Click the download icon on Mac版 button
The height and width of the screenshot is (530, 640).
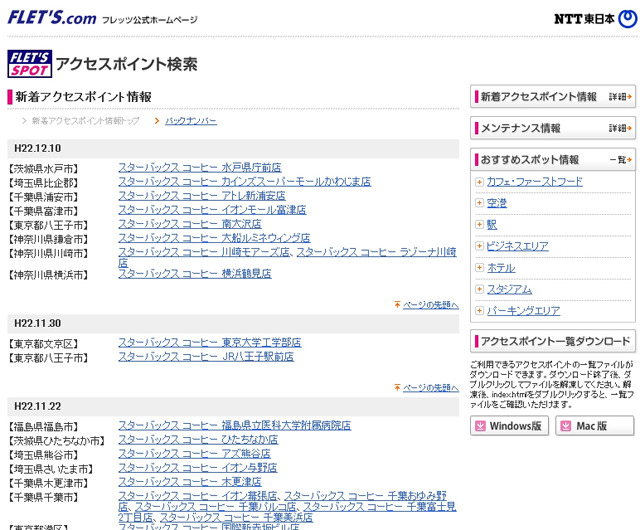click(x=566, y=426)
